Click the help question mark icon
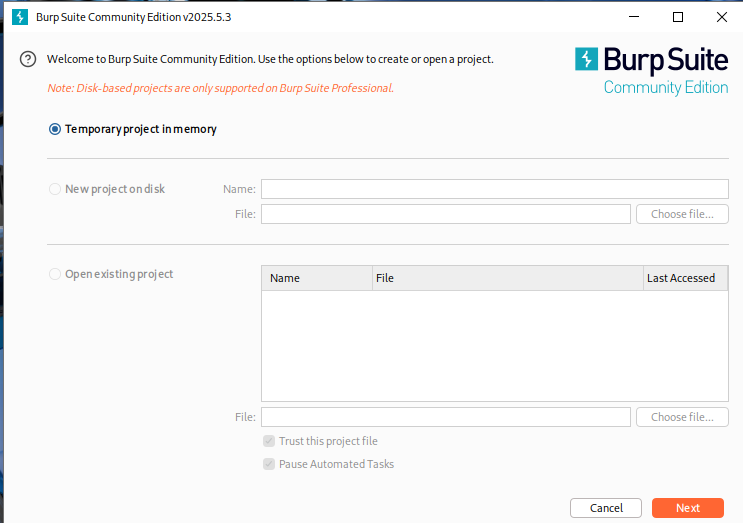743x523 pixels. point(28,59)
